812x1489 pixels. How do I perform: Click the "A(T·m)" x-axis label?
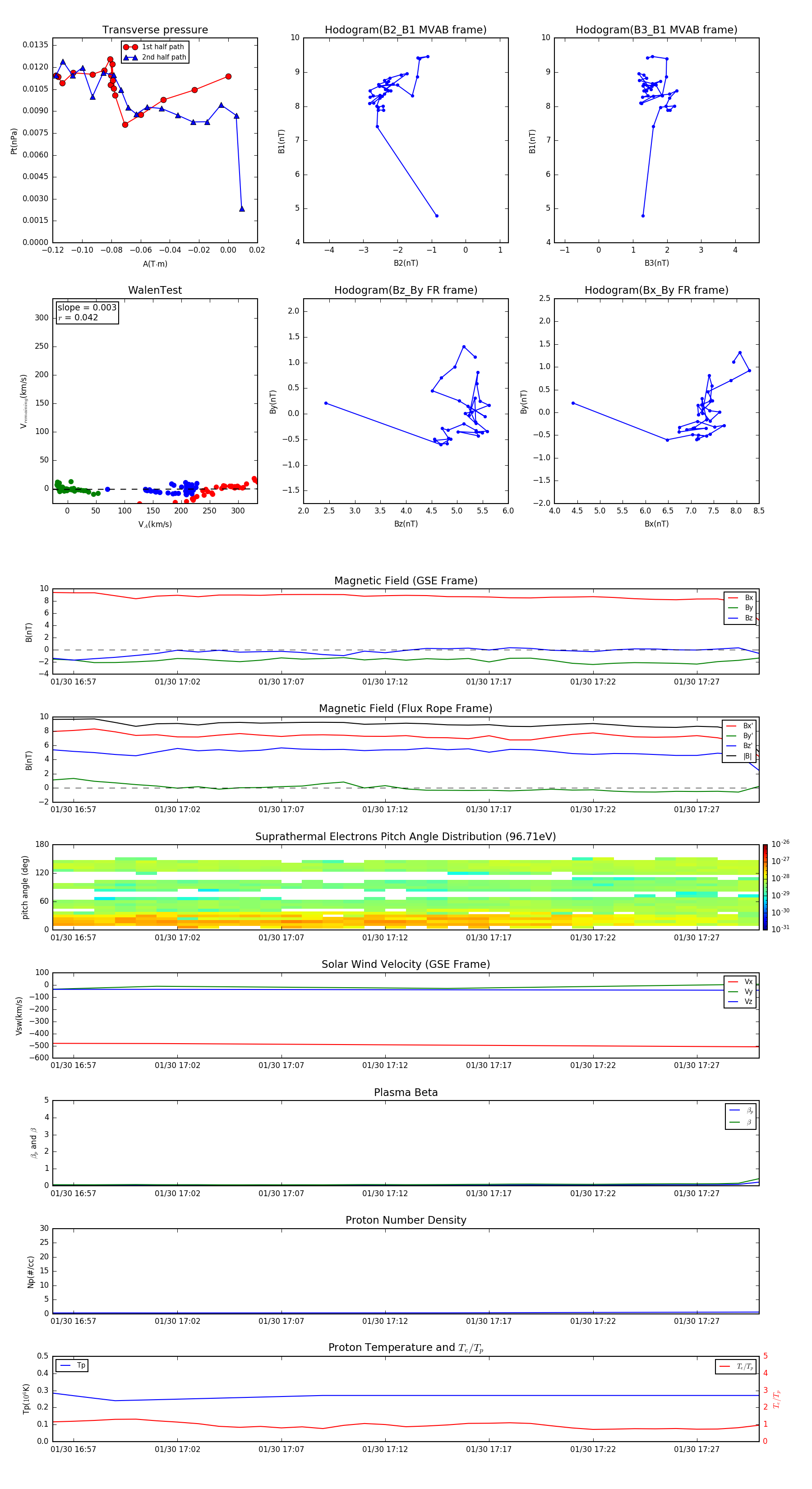coord(155,264)
